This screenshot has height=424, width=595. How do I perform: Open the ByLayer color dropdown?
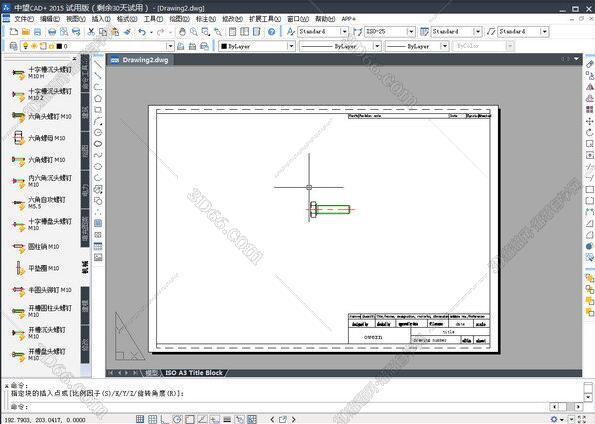[x=291, y=46]
